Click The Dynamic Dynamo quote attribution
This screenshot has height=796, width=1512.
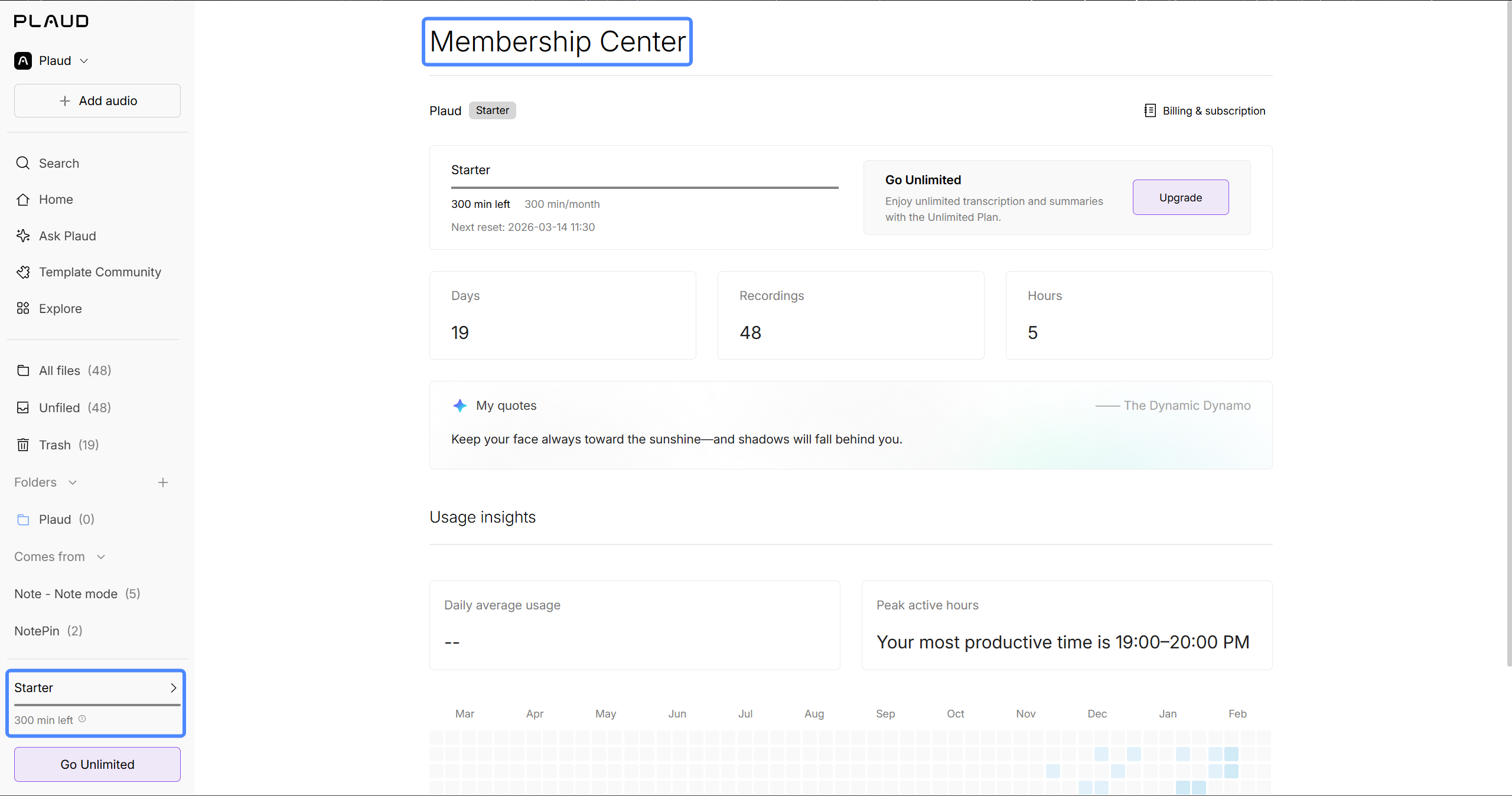point(1173,406)
